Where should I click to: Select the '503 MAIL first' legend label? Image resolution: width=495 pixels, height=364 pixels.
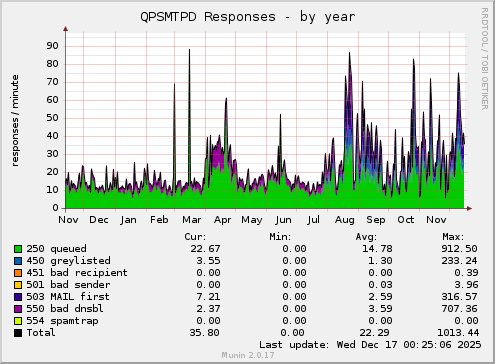click(68, 297)
